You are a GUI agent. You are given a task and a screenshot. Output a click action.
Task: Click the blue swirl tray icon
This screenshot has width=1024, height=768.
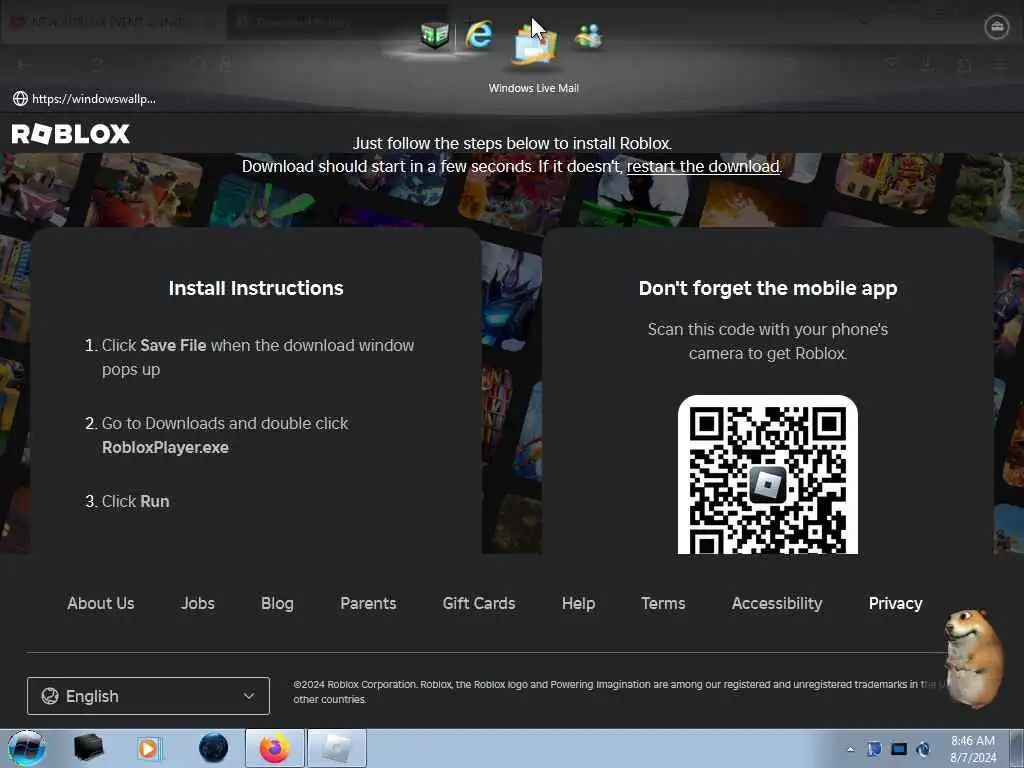click(x=923, y=749)
